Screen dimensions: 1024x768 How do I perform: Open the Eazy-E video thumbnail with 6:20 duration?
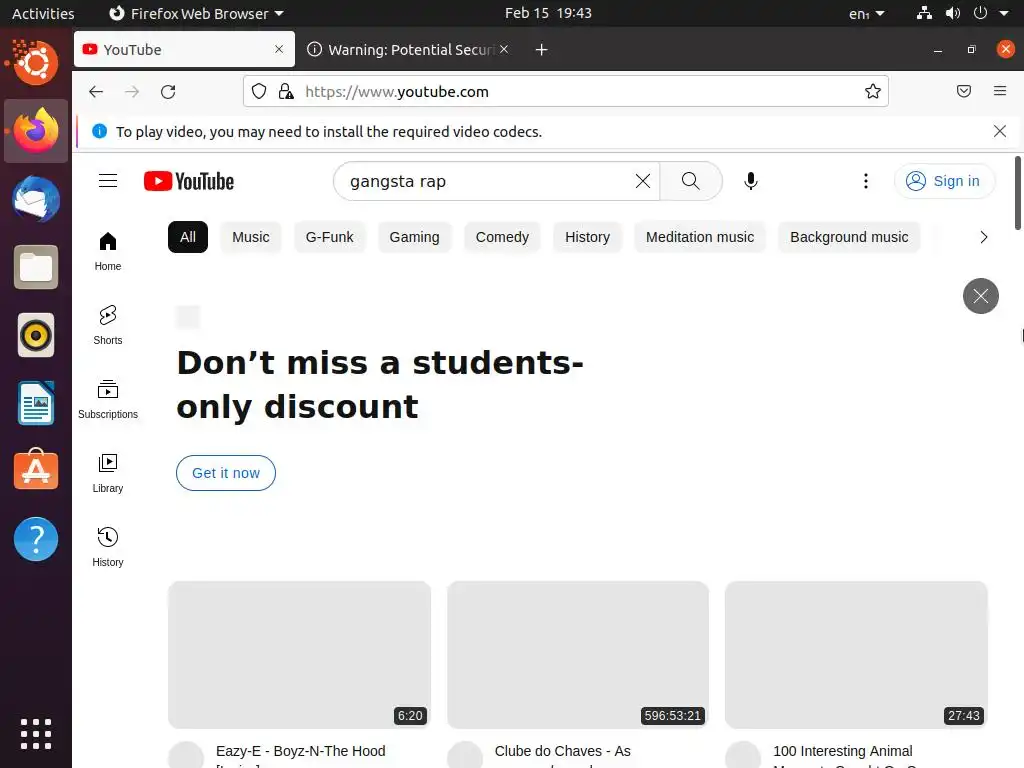pyautogui.click(x=299, y=654)
